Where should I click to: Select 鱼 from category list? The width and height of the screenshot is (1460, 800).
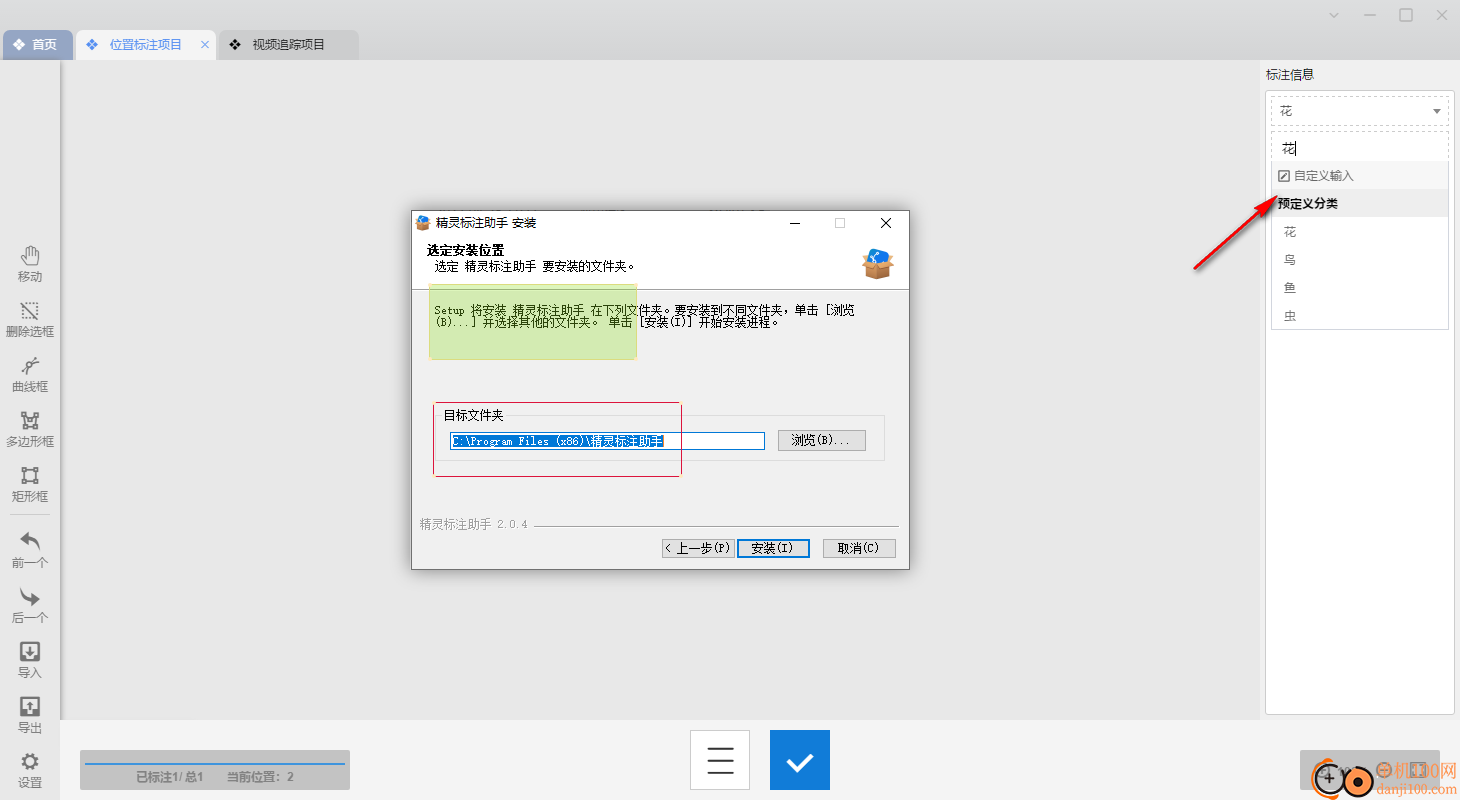click(1360, 288)
